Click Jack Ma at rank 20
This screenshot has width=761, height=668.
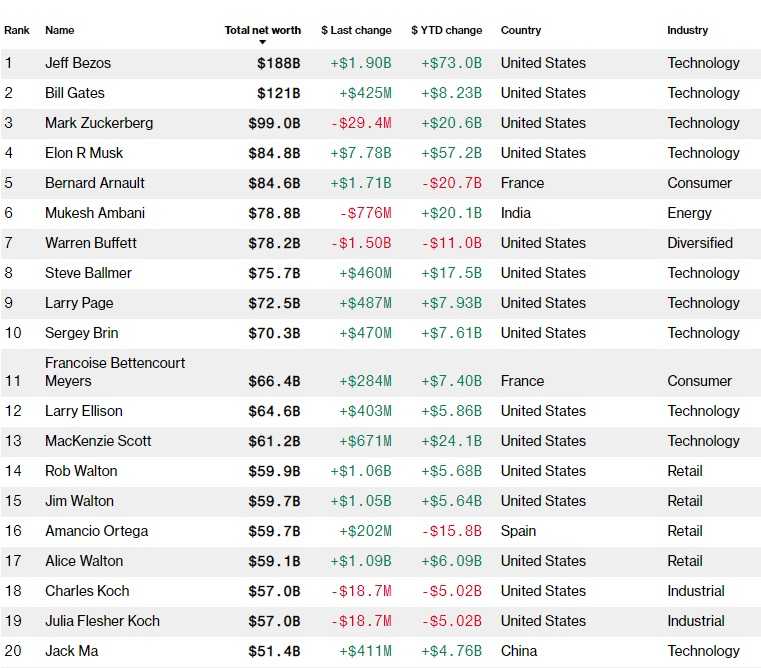coord(72,651)
